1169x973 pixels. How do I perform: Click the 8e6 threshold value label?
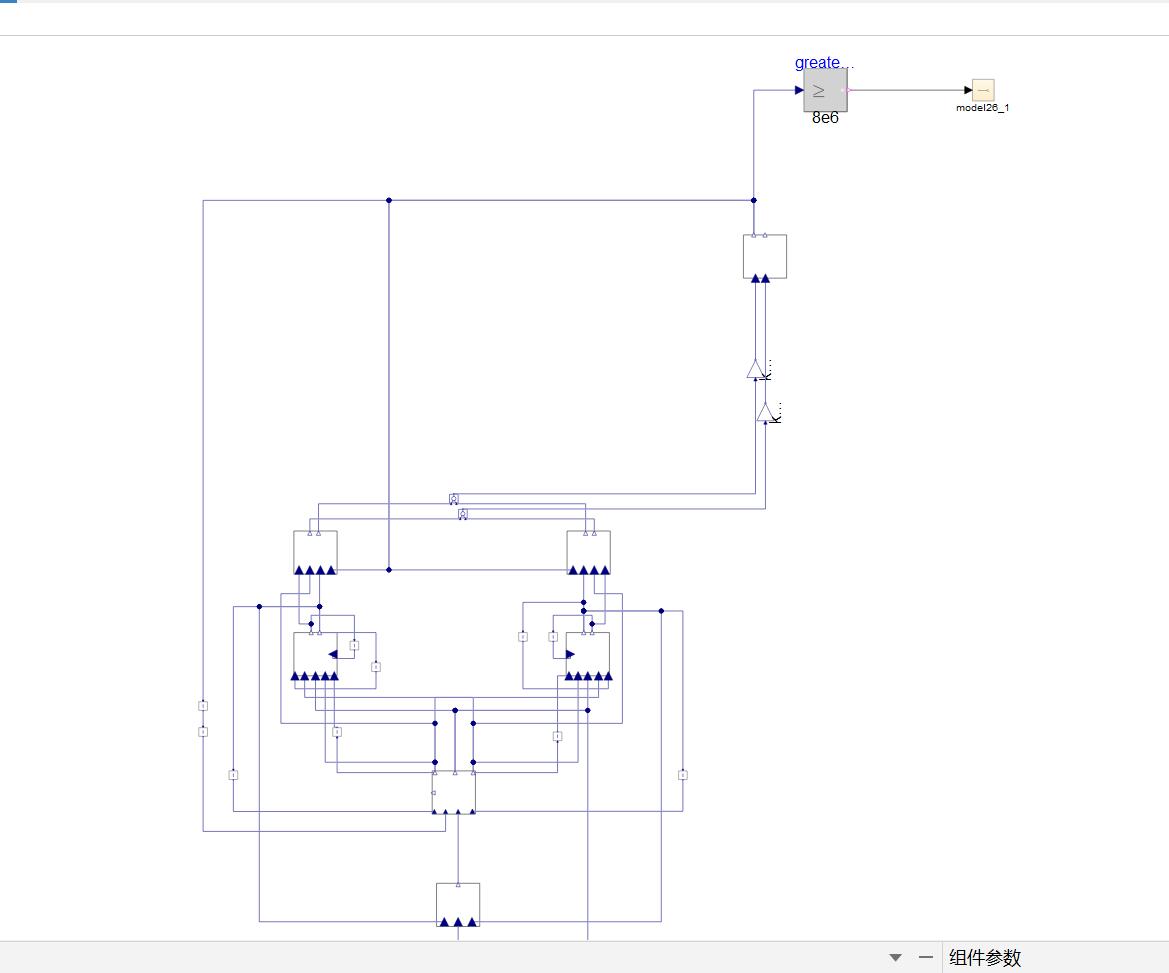[x=825, y=118]
